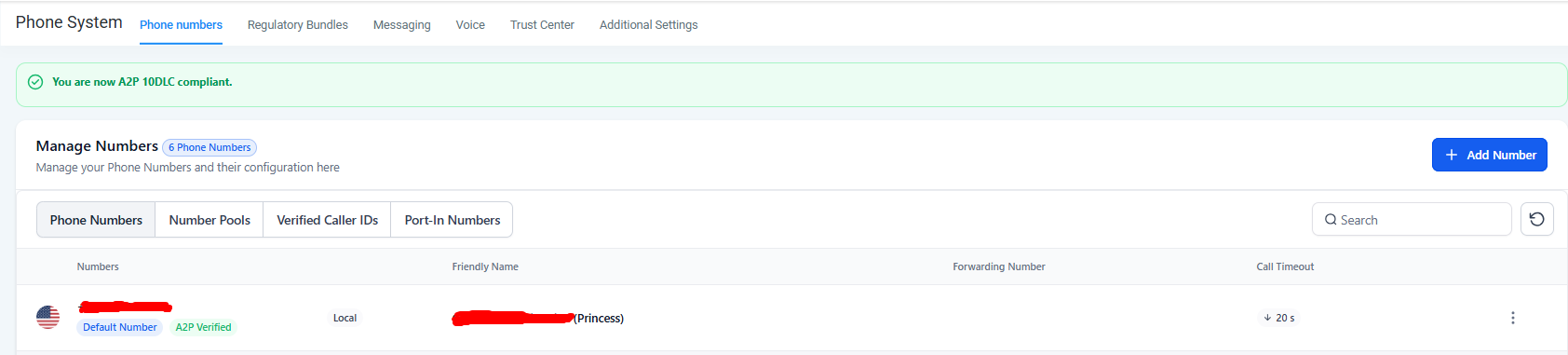Switch to Verified Caller IDs
This screenshot has height=355, width=1568.
[327, 220]
